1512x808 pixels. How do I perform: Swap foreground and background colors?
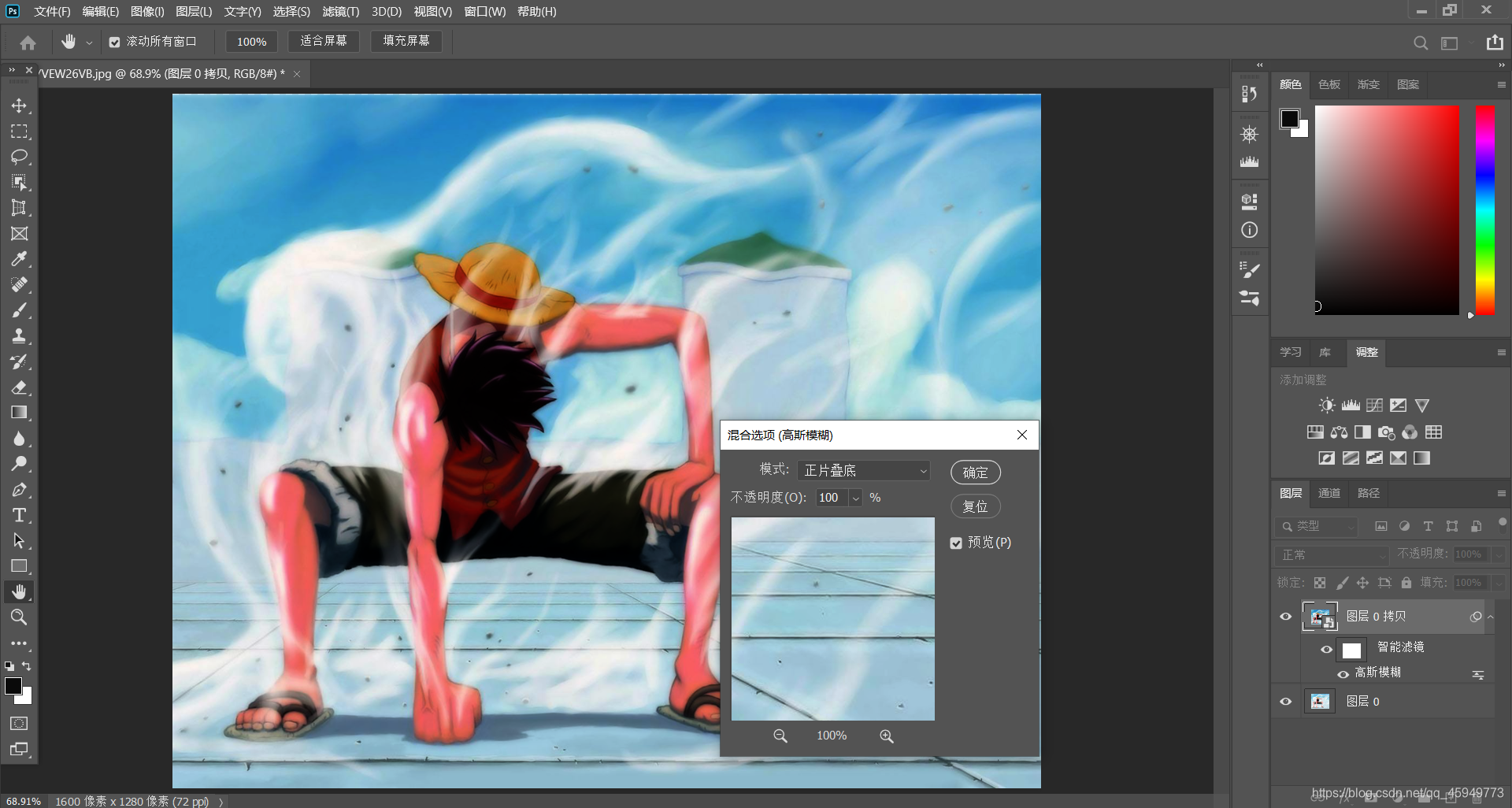point(26,665)
